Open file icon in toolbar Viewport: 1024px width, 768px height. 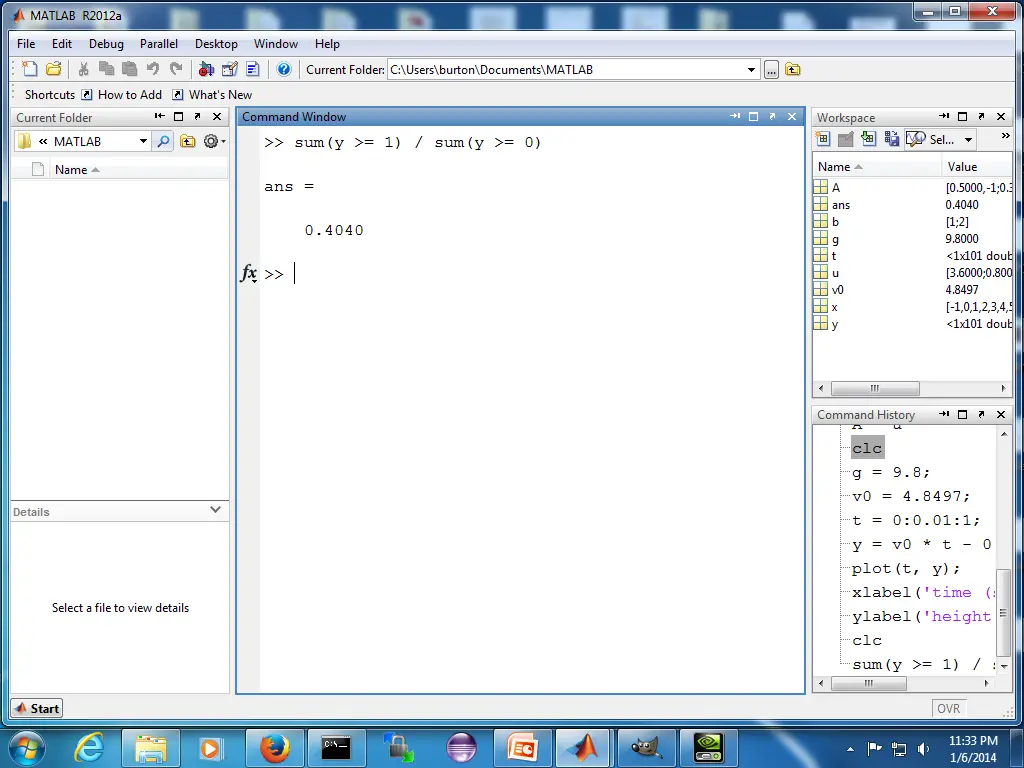click(x=54, y=69)
